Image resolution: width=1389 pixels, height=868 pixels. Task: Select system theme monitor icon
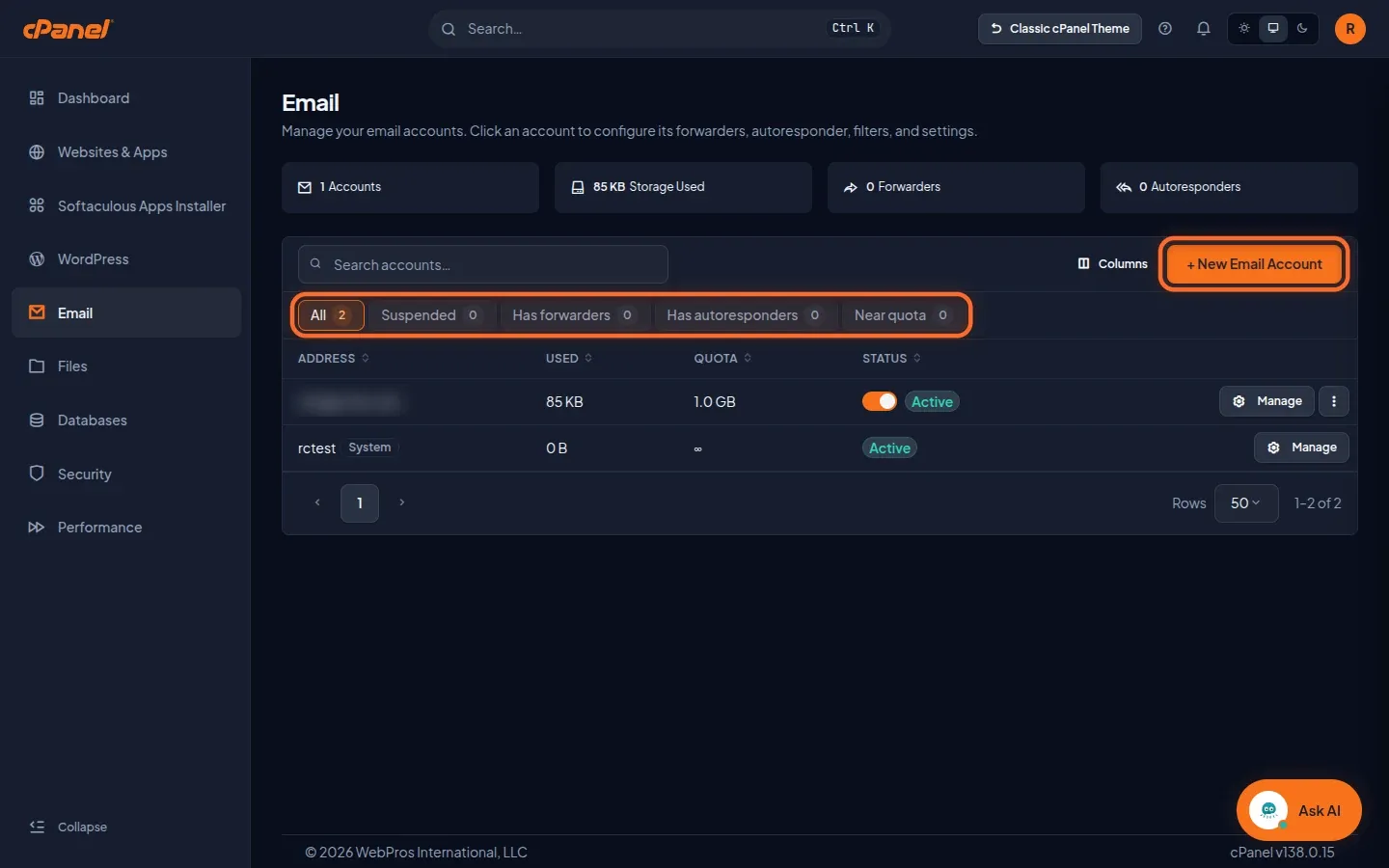tap(1273, 29)
